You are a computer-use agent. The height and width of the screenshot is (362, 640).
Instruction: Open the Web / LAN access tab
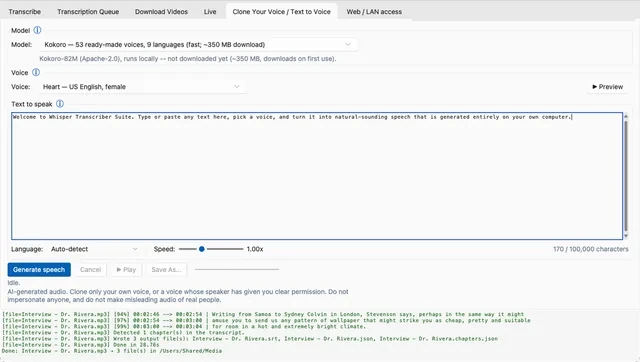coord(374,12)
